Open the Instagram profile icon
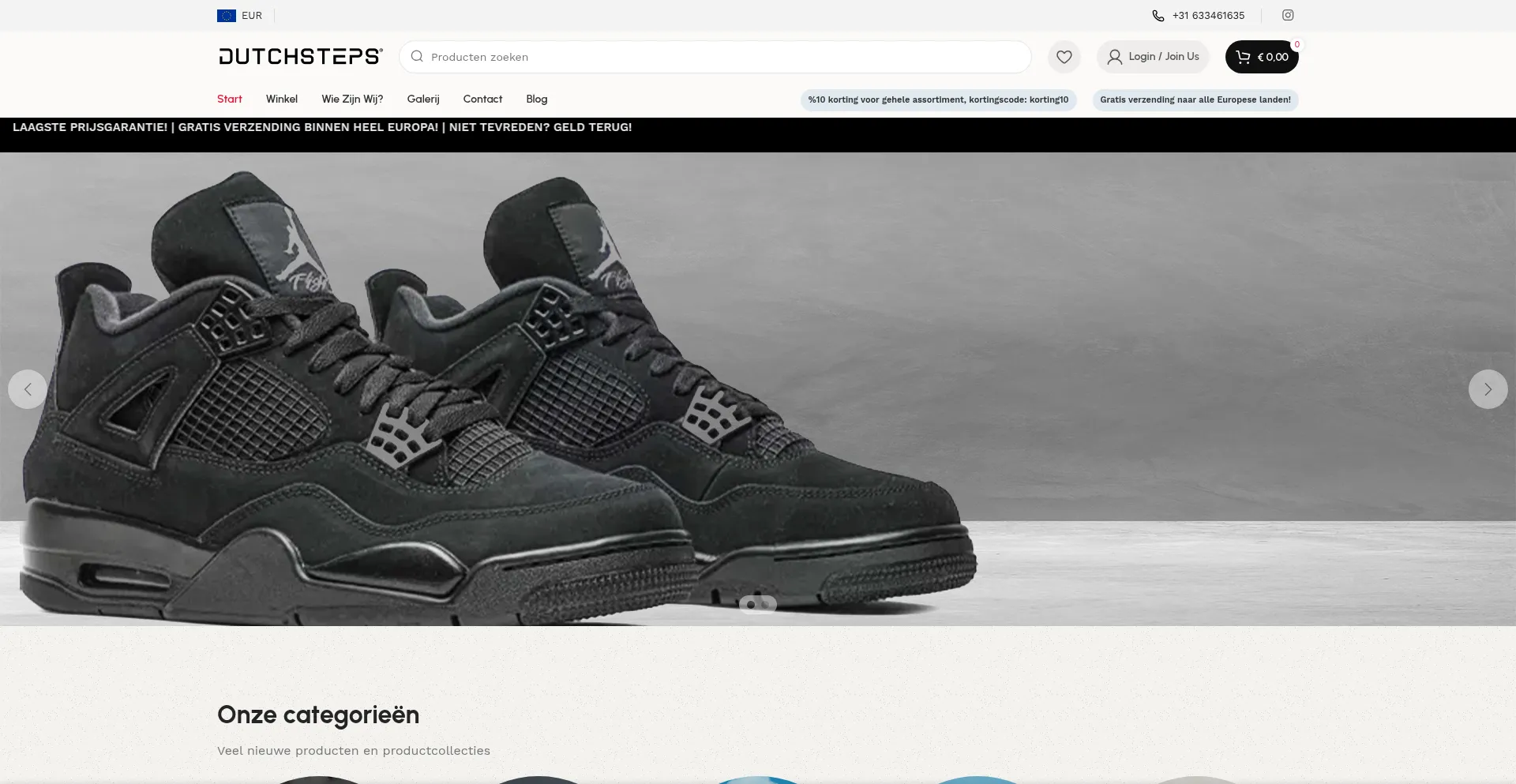This screenshot has width=1516, height=784. (1288, 15)
